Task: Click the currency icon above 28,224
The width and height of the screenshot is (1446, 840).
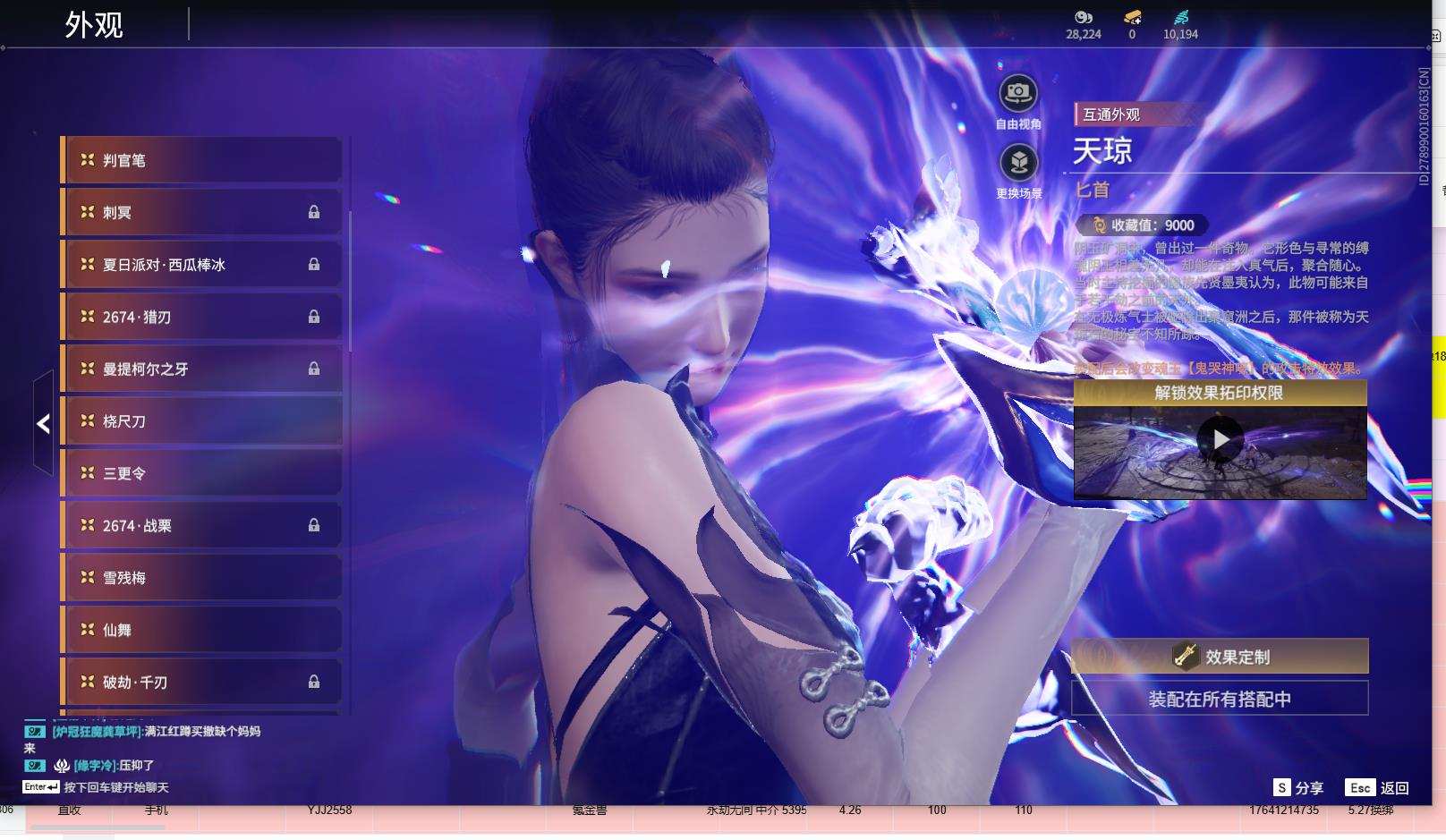Action: [1084, 17]
